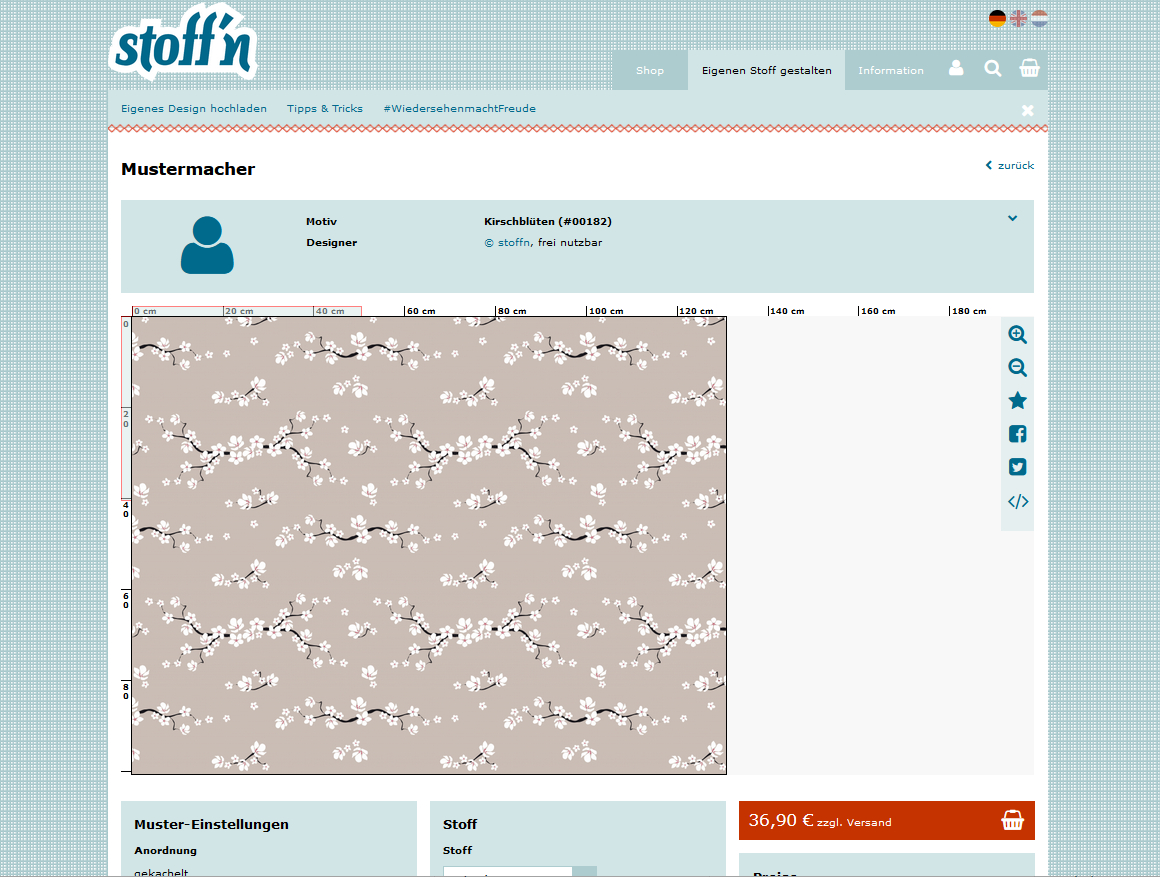Switch language to German flag

point(997,18)
